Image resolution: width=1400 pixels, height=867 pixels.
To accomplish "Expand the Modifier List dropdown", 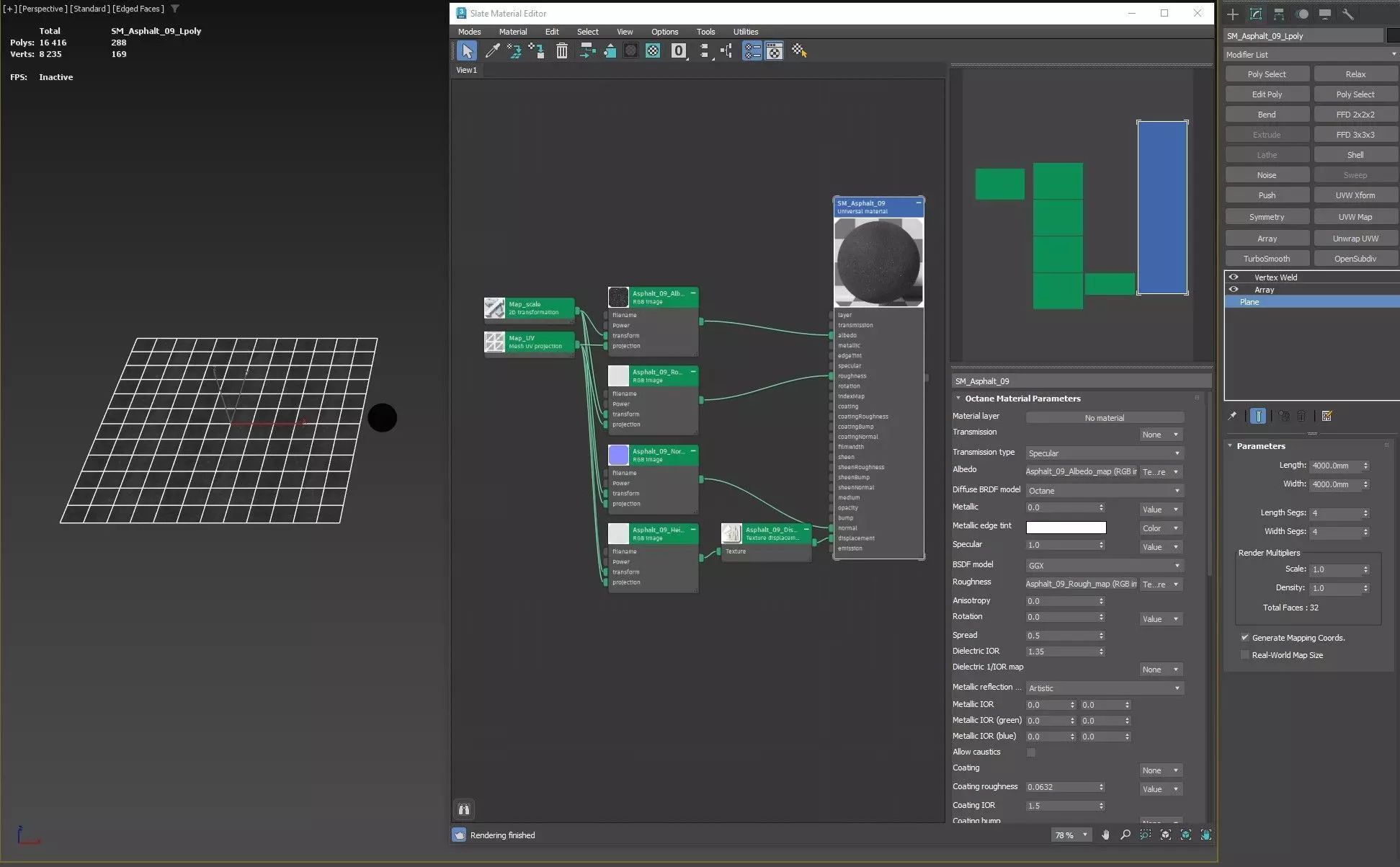I will pyautogui.click(x=1311, y=54).
